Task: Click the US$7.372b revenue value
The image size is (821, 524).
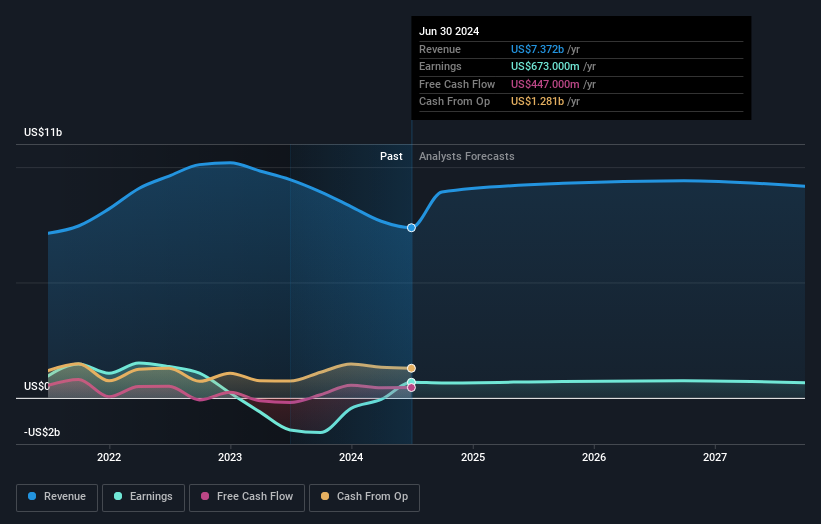Action: (537, 49)
